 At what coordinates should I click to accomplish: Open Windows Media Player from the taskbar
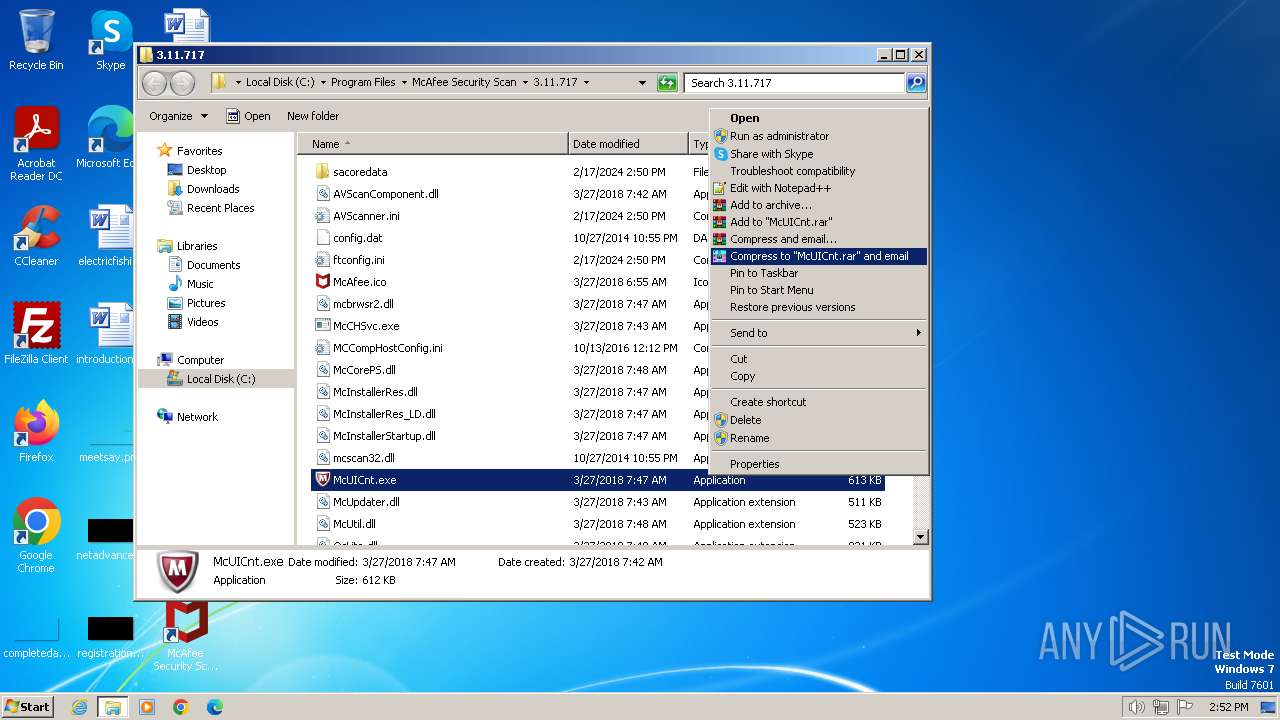[x=147, y=707]
